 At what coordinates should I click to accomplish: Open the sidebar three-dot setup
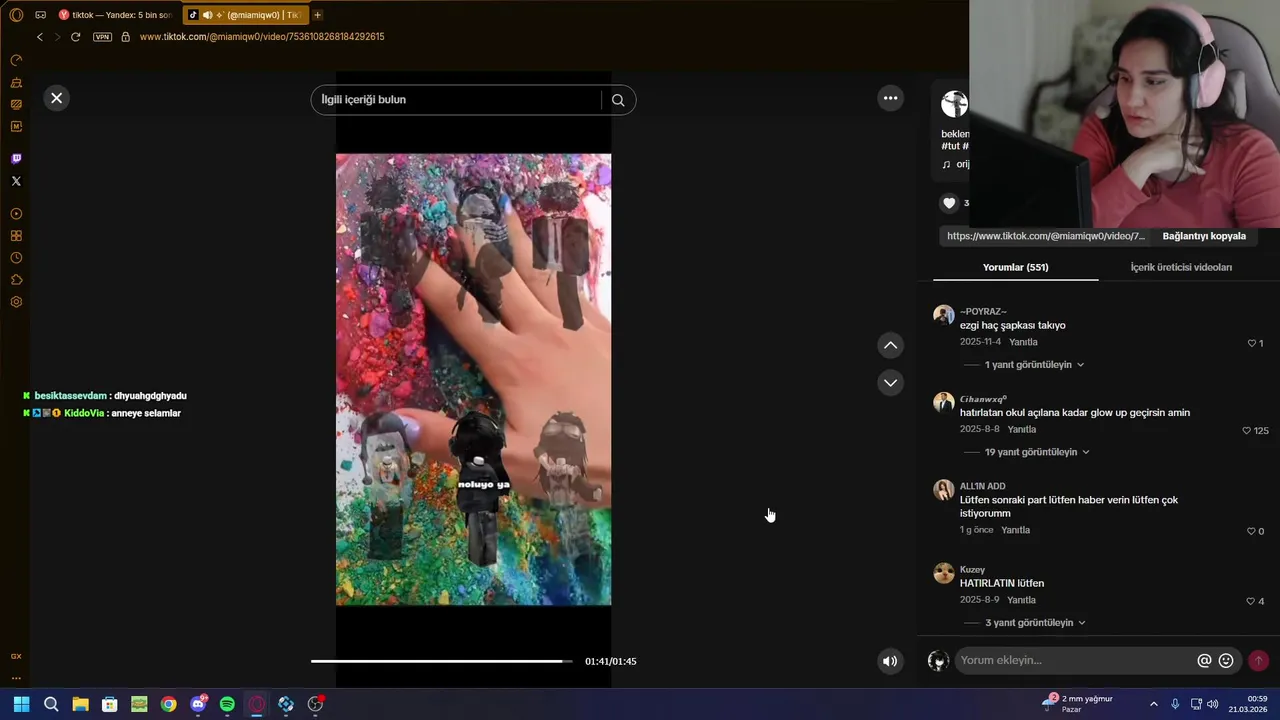16,678
